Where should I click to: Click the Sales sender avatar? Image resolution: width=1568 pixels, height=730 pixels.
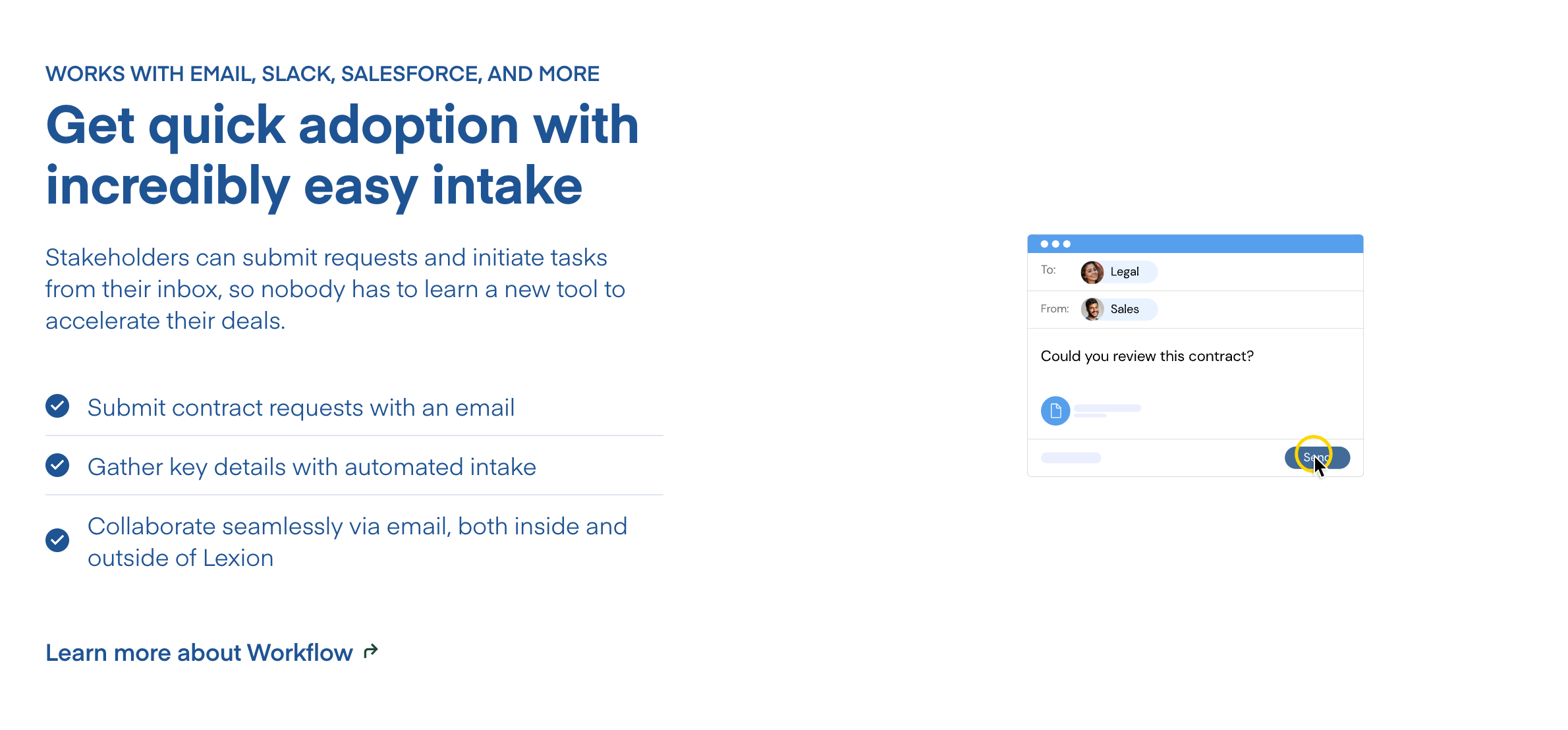coord(1092,309)
